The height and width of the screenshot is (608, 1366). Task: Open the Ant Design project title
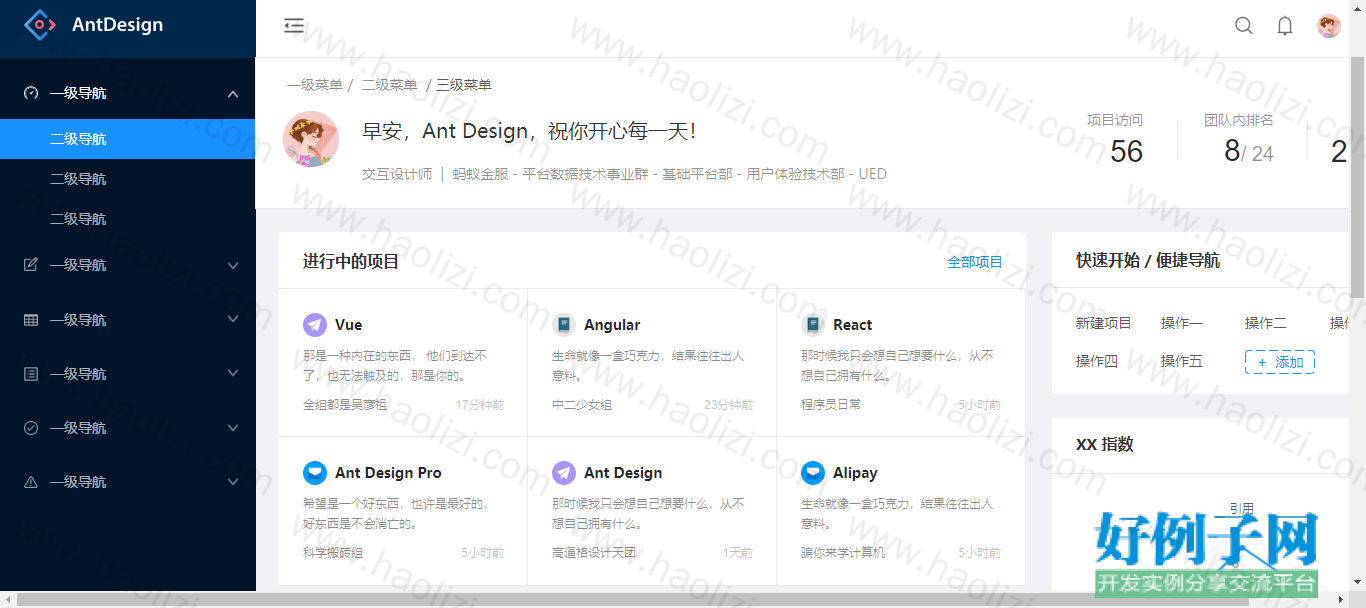pos(623,473)
